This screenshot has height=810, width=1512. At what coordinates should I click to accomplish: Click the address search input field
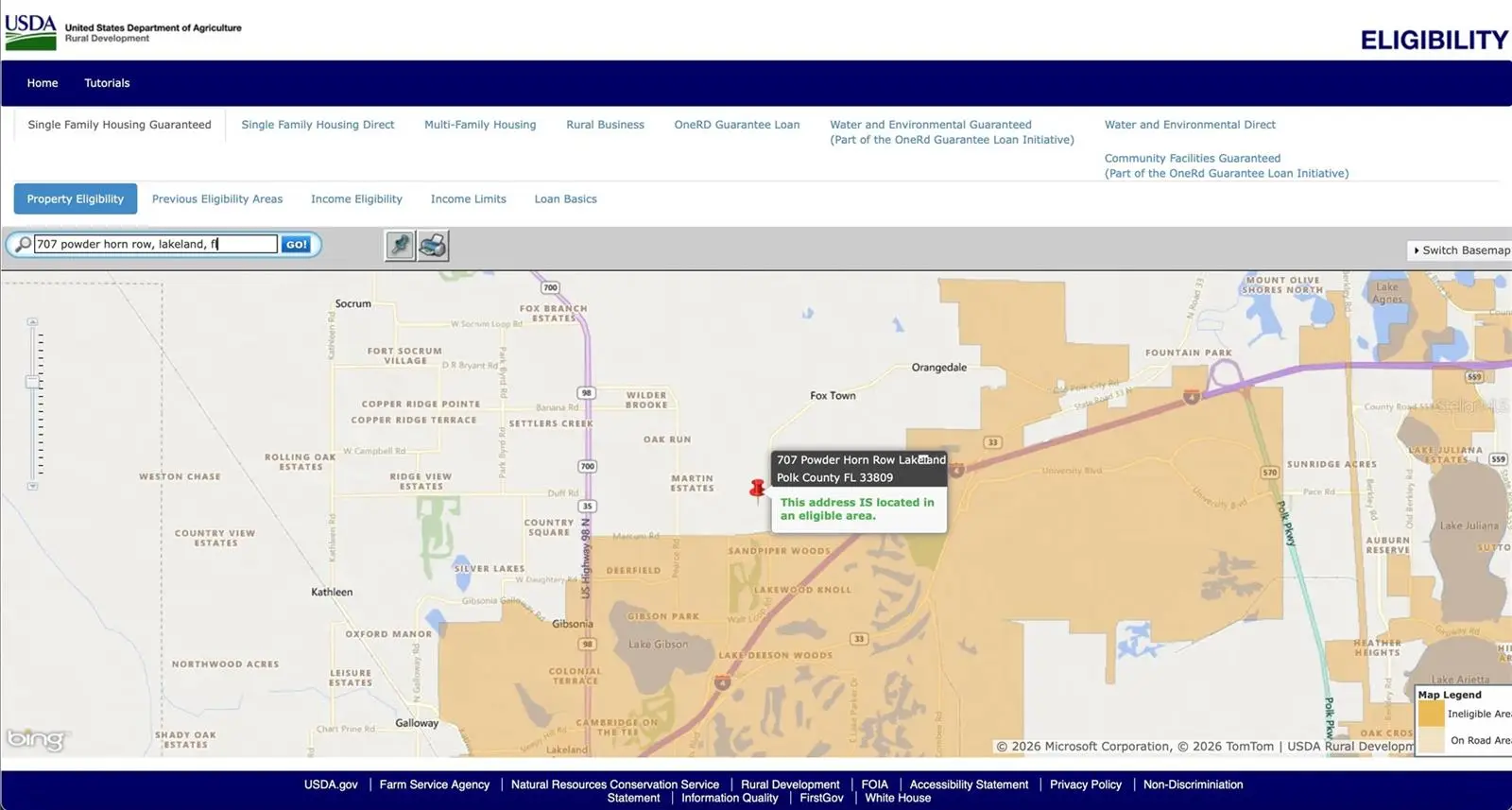156,244
